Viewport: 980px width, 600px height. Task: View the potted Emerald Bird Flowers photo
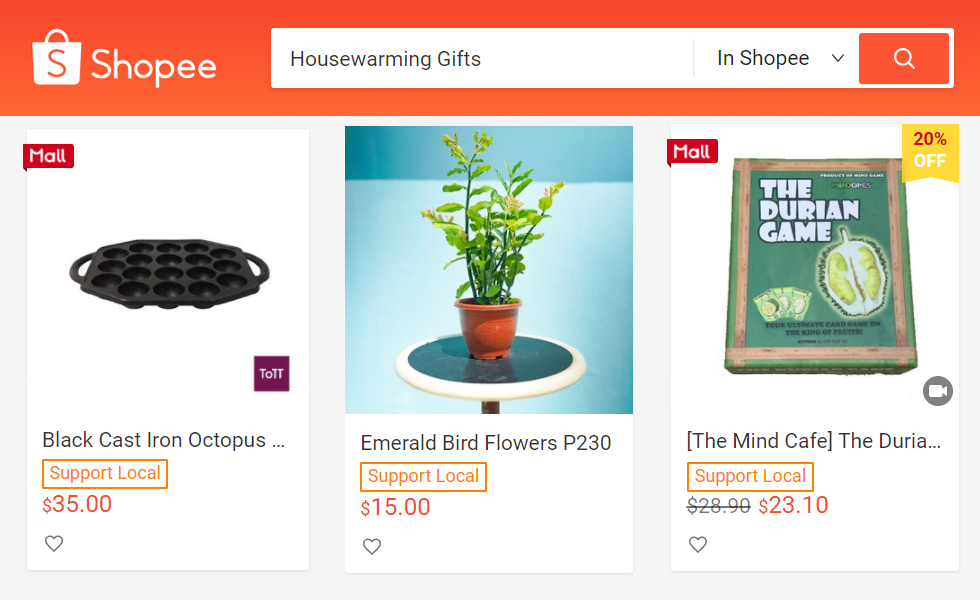(x=488, y=270)
